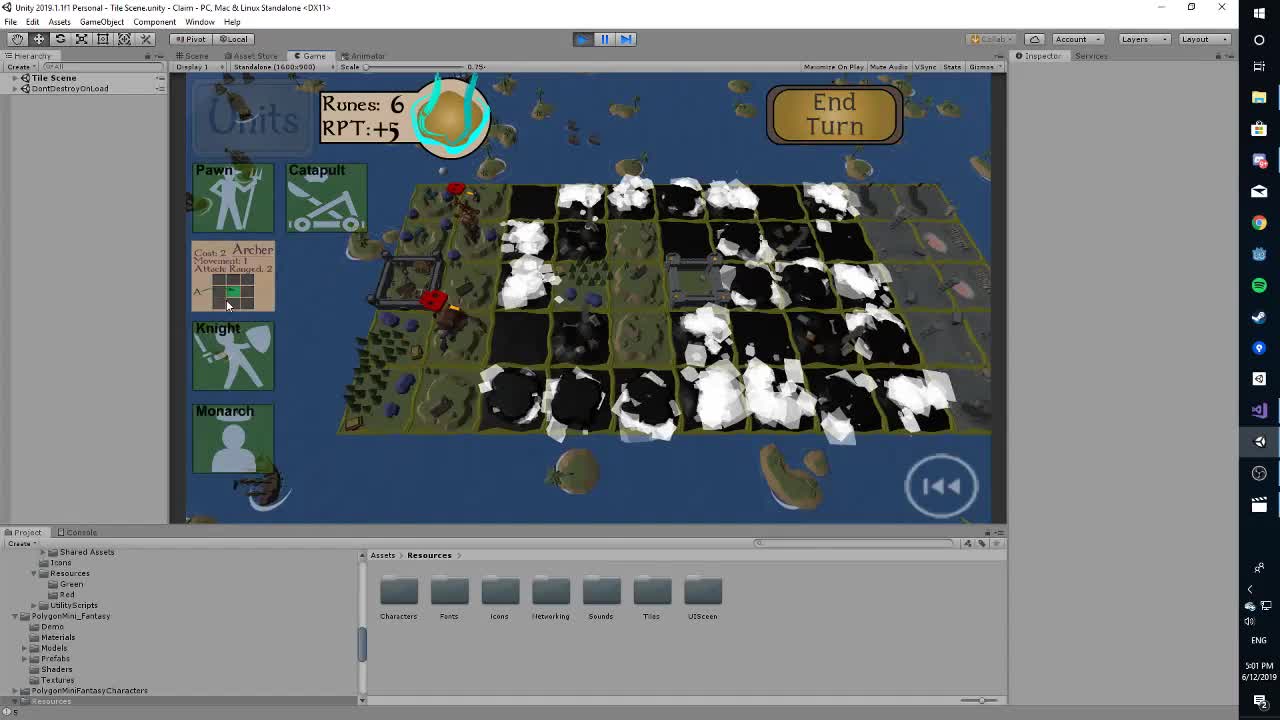This screenshot has width=1280, height=720.
Task: Select the Catapult unit card
Action: (x=326, y=198)
